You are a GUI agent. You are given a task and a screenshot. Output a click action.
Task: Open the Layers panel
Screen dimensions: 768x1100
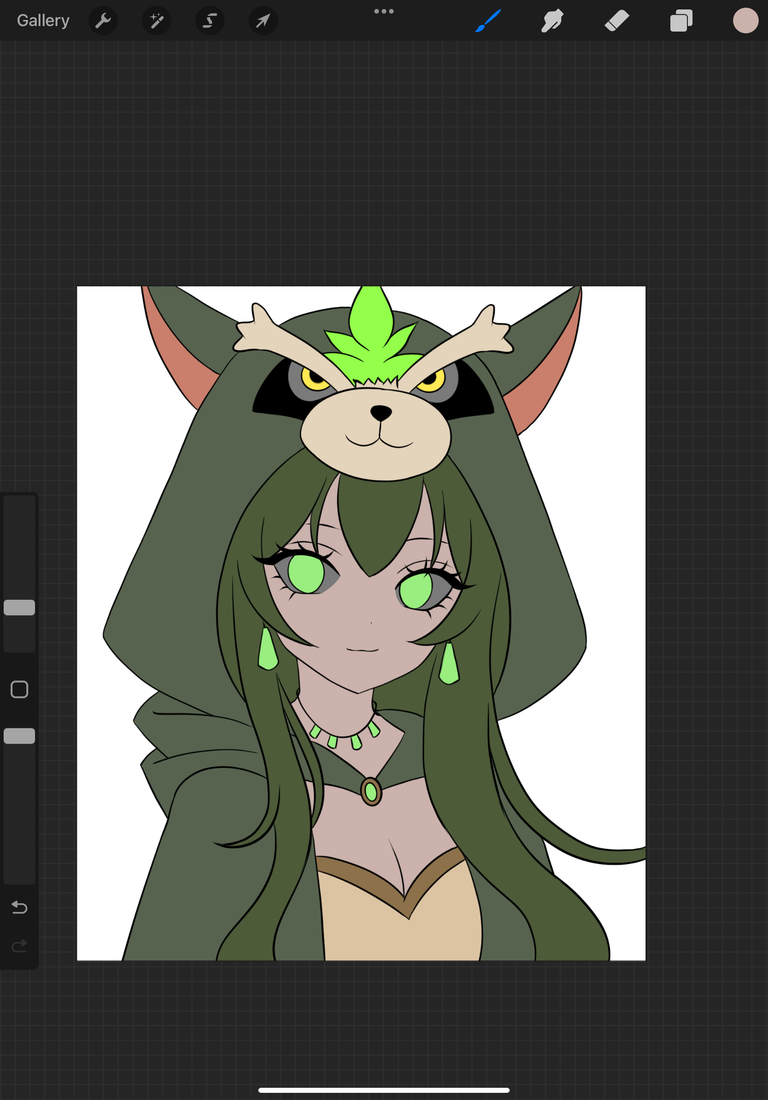[x=681, y=21]
